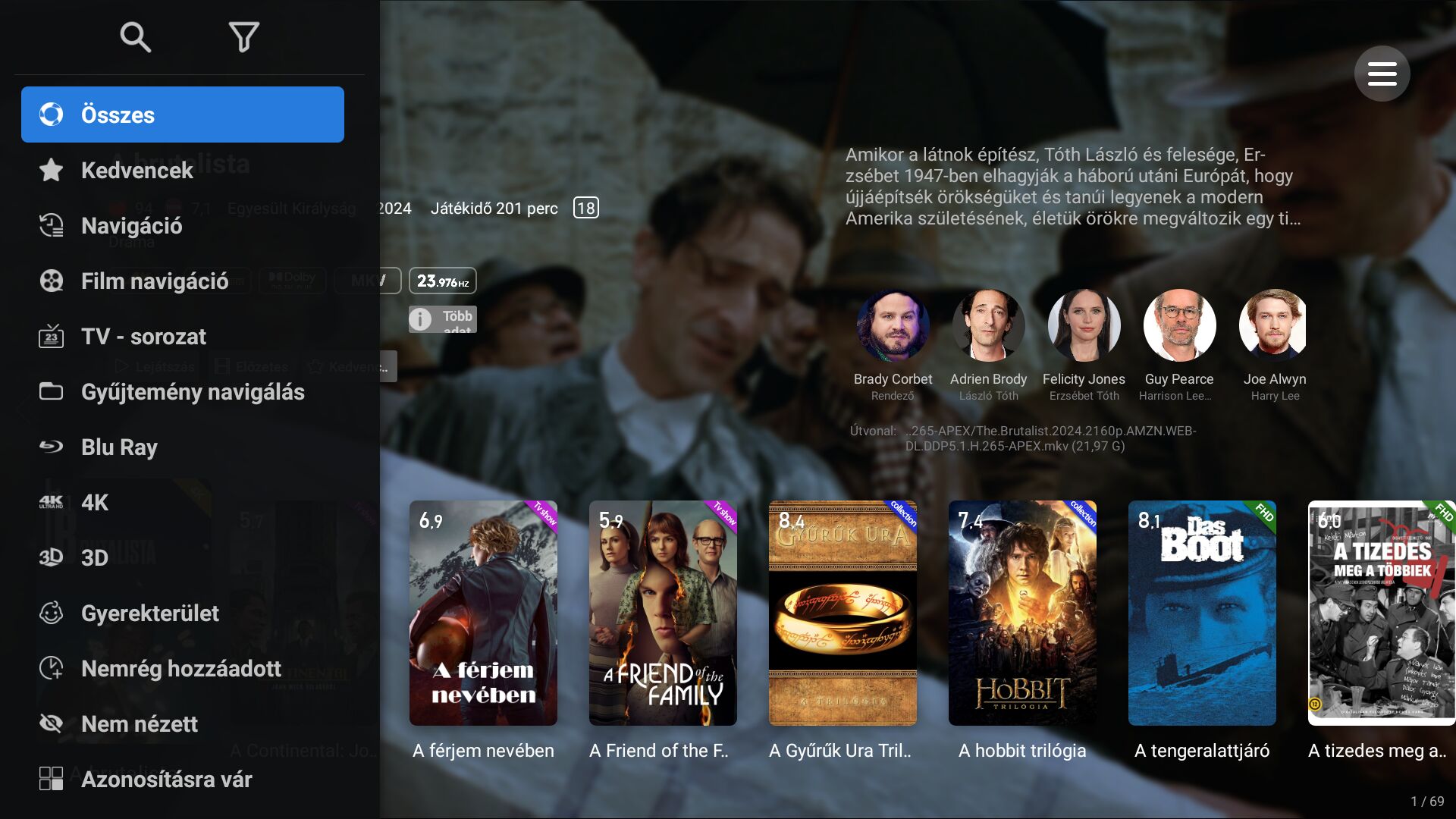This screenshot has width=1456, height=819.
Task: Click the TV - sorozat television icon
Action: tap(51, 336)
